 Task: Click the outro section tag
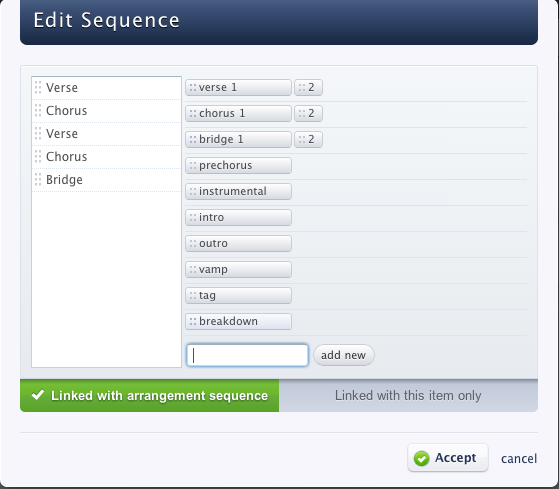(238, 243)
